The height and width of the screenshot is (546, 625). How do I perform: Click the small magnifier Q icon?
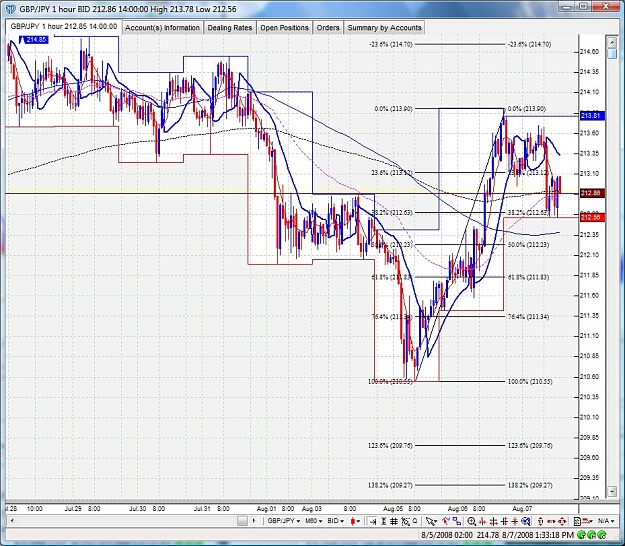point(415,520)
